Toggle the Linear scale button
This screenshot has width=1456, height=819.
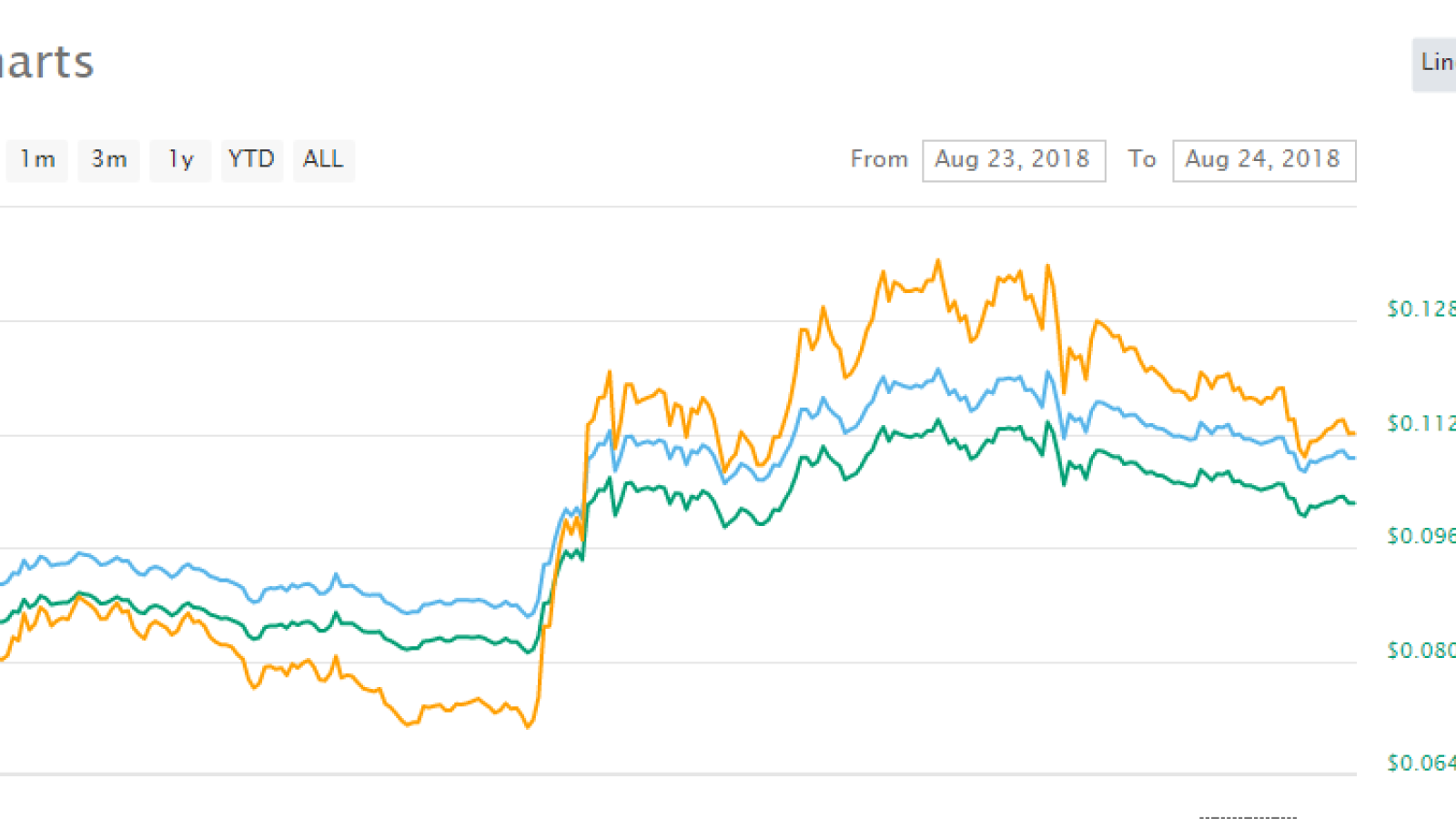(1435, 64)
